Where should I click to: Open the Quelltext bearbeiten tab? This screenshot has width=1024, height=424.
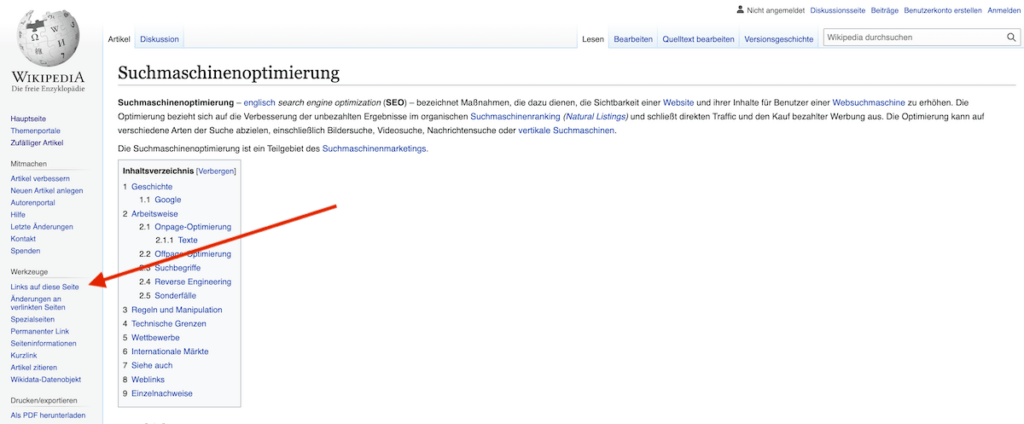tap(698, 39)
